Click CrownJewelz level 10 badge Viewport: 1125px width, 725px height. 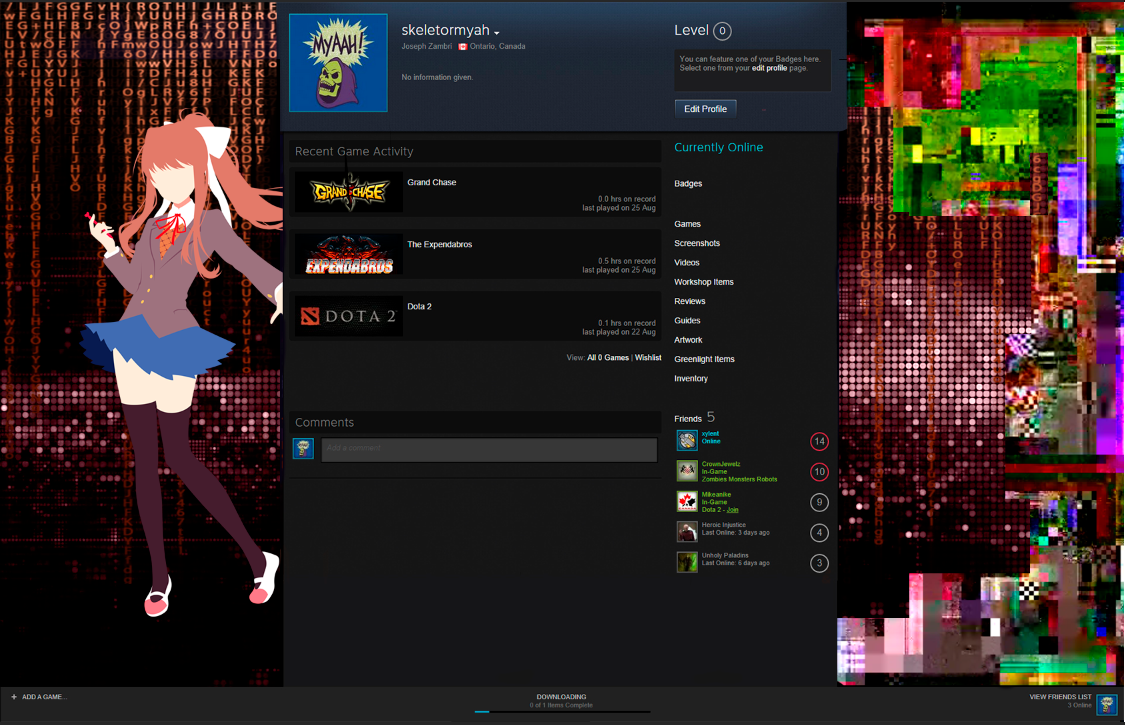(819, 472)
